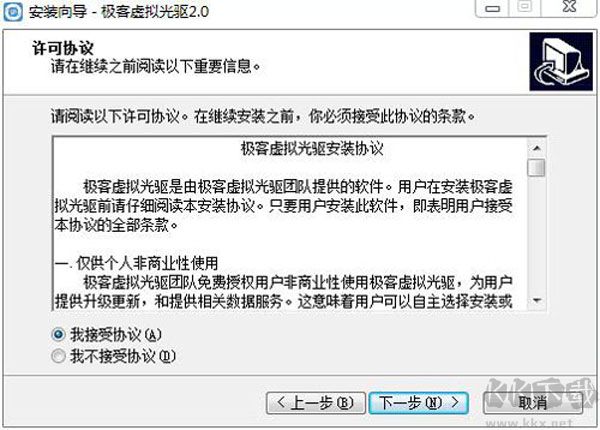Click the license scrollbar thumb
This screenshot has width=600, height=430.
coord(536,167)
